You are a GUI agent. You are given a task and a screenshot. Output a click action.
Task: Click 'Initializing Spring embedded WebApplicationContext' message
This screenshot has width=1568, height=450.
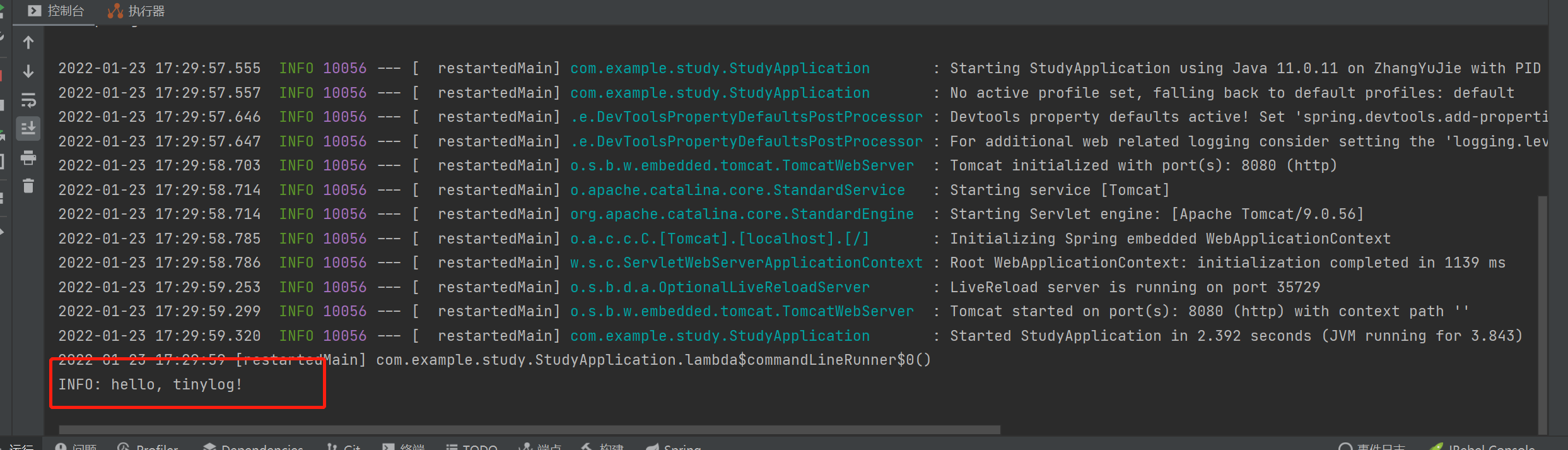click(x=1170, y=239)
